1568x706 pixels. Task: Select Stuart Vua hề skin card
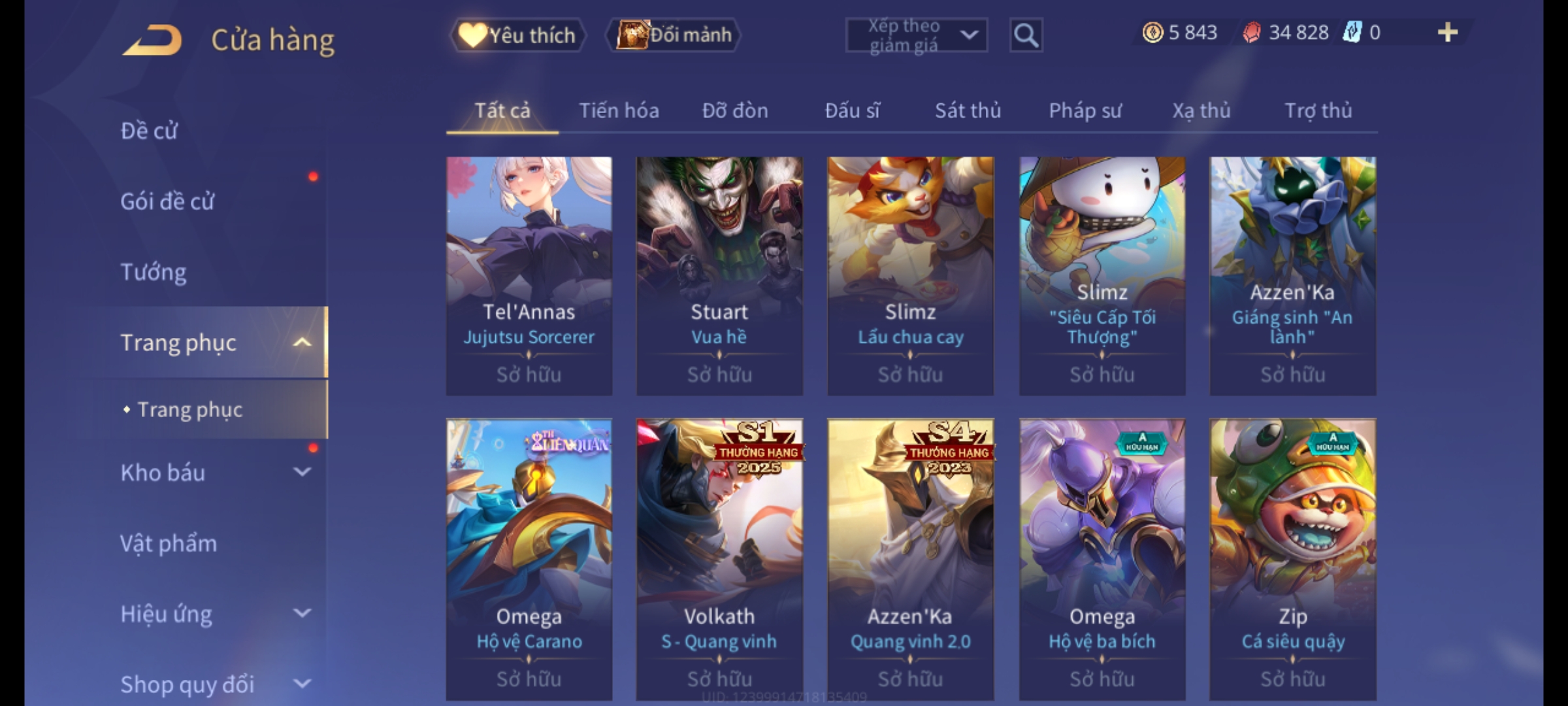[719, 276]
